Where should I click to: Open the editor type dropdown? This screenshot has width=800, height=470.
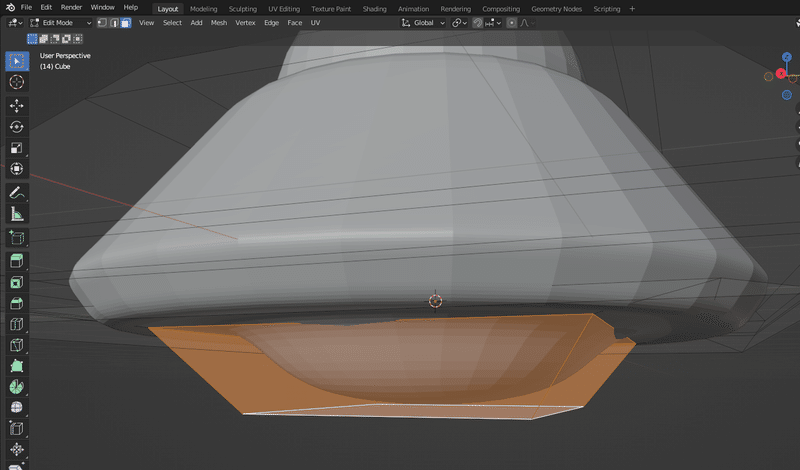click(15, 22)
